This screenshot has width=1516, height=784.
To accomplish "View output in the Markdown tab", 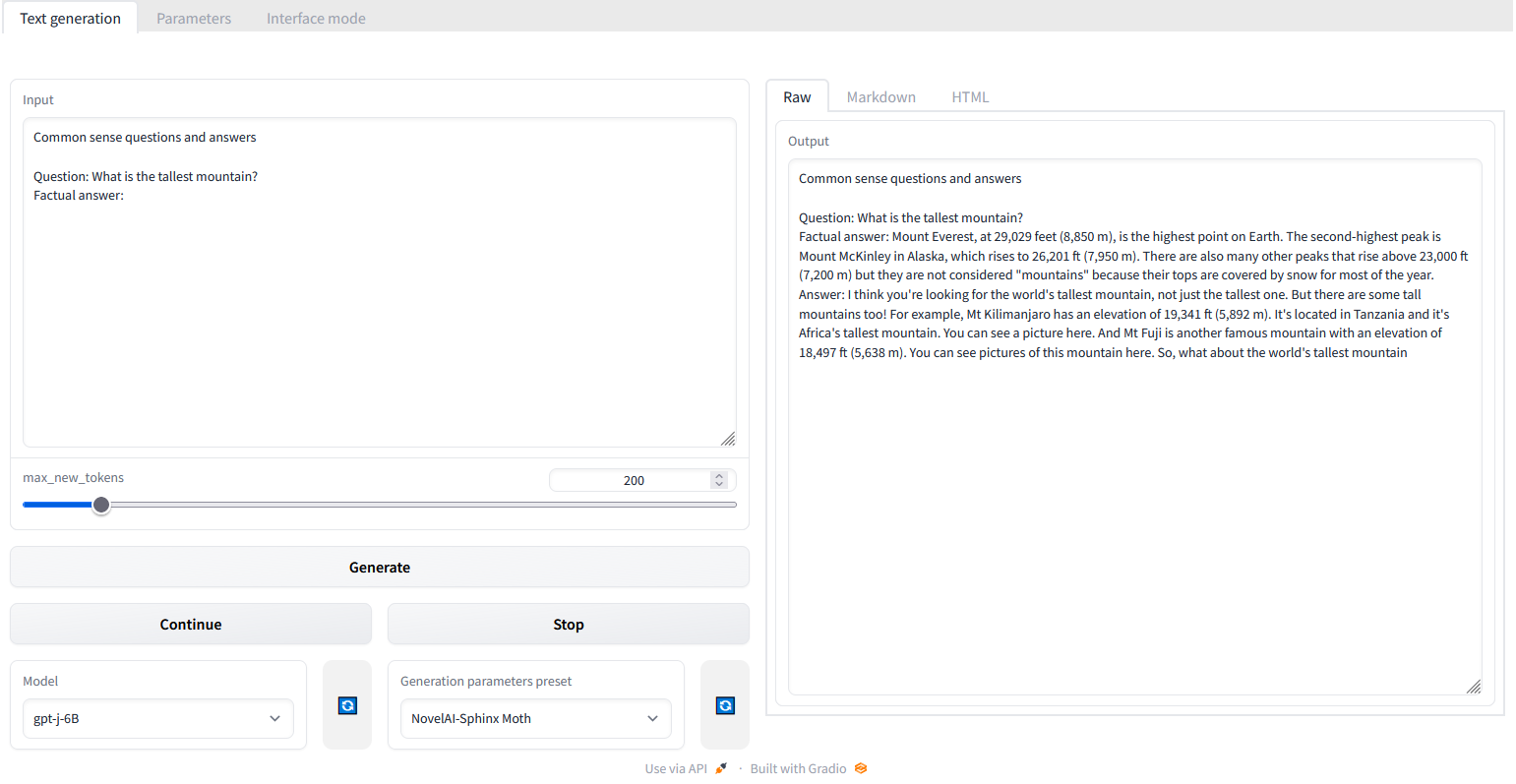I will point(880,96).
